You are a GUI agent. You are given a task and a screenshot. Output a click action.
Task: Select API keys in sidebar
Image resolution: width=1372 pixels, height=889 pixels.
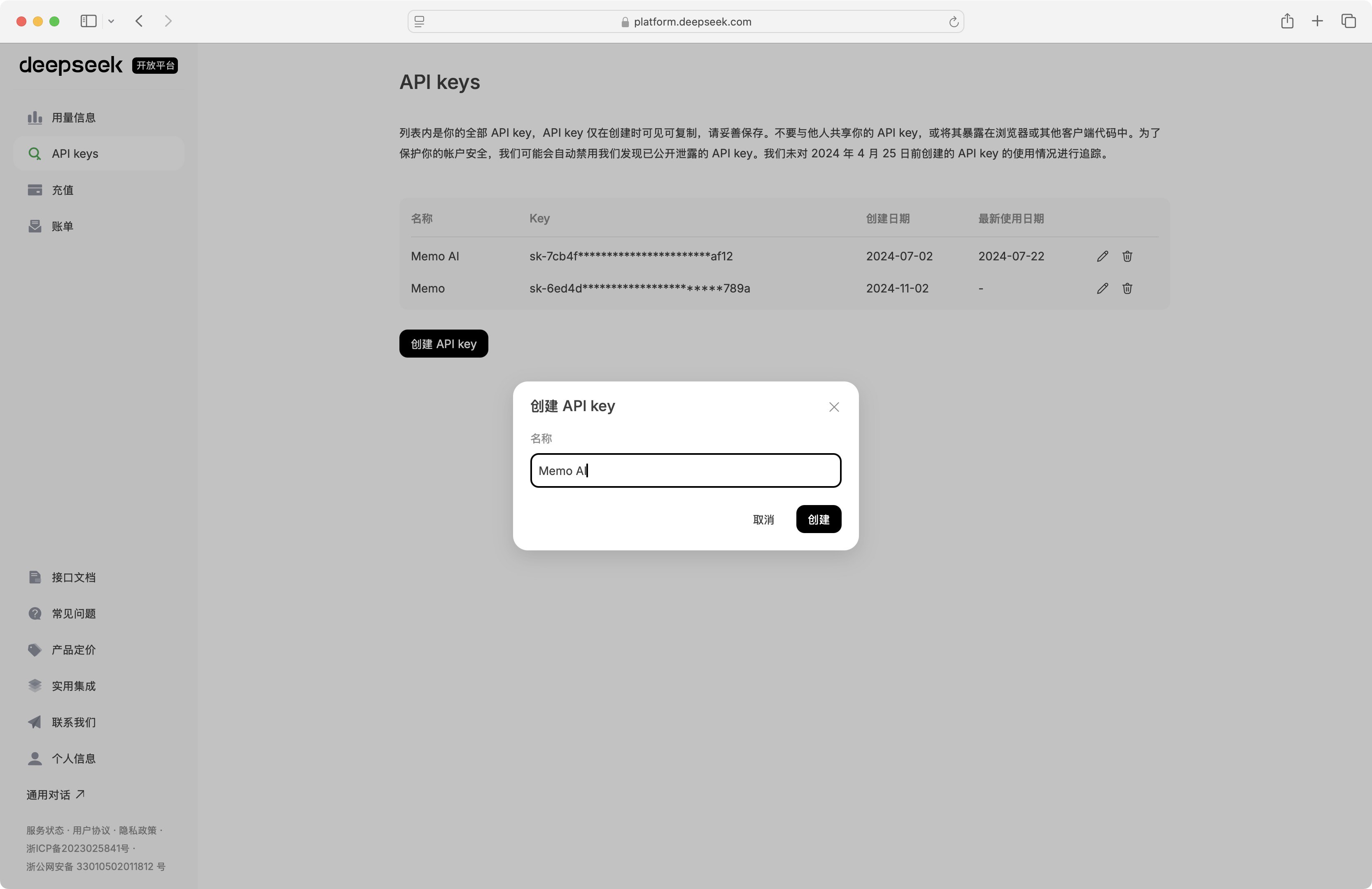coord(98,154)
